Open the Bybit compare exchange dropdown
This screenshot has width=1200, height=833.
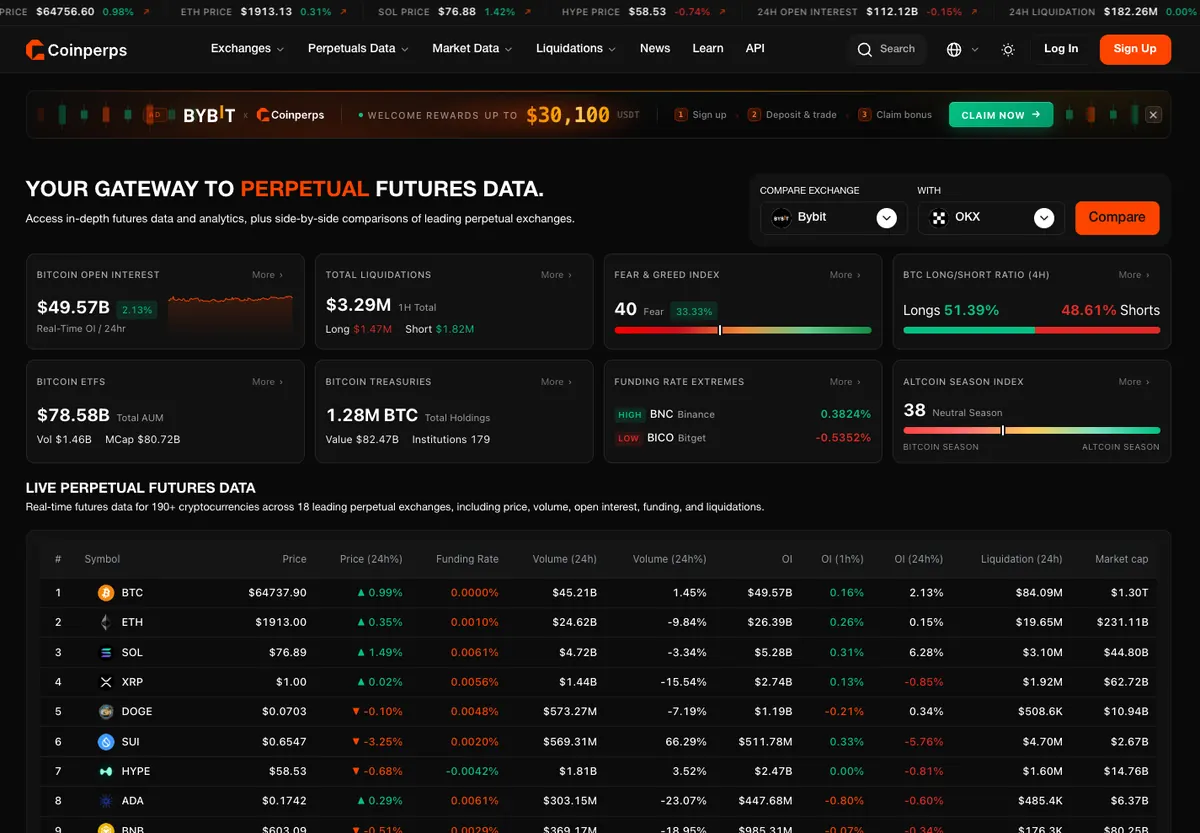[834, 218]
